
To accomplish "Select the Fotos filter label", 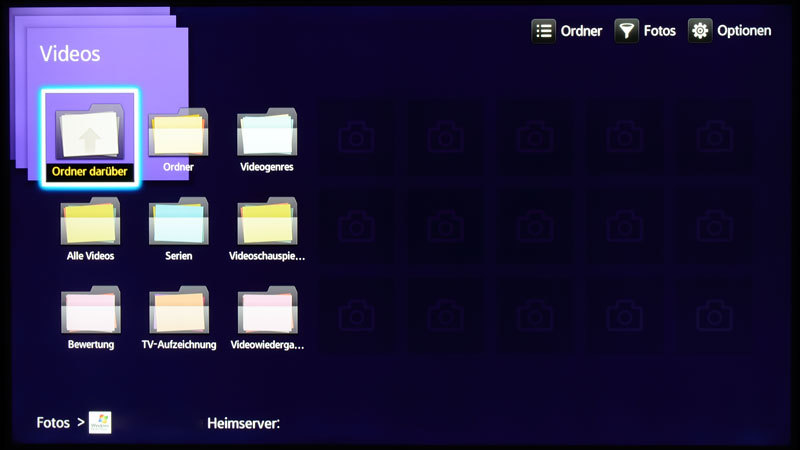I will pyautogui.click(x=660, y=31).
